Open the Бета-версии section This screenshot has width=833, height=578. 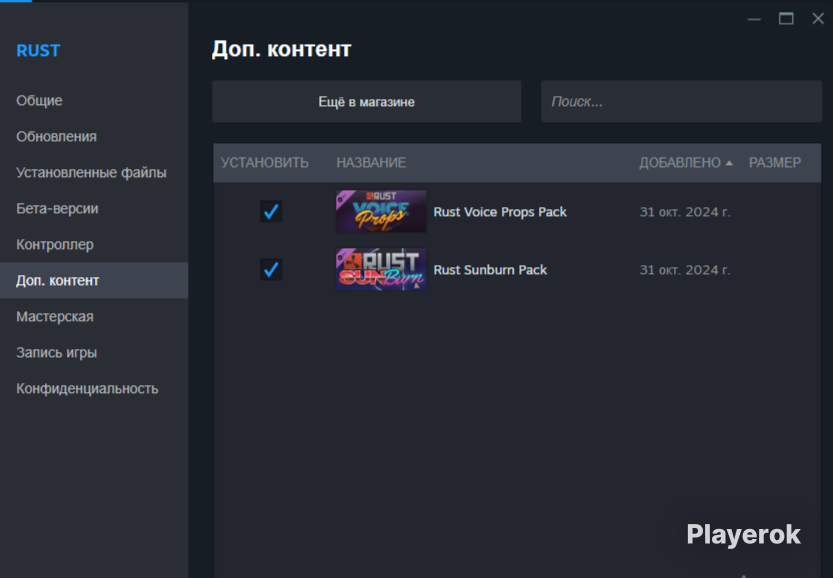pyautogui.click(x=57, y=209)
